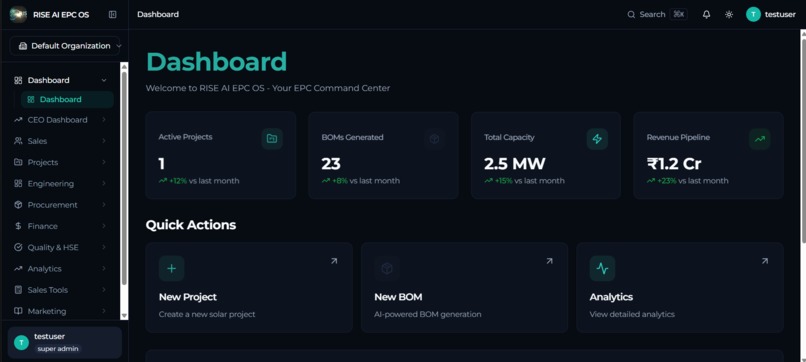
Task: Expand the Procurement section chevron
Action: [104, 205]
